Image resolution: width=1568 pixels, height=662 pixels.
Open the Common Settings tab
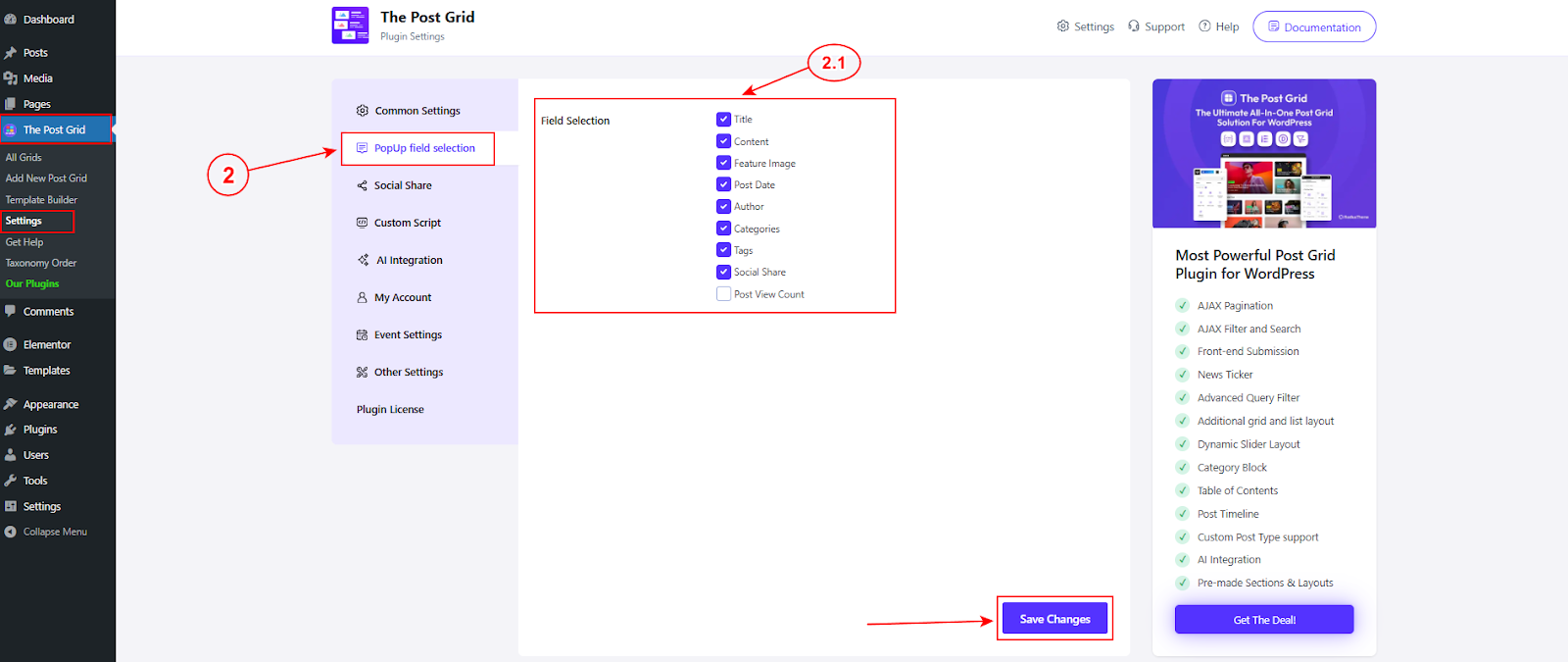point(424,111)
